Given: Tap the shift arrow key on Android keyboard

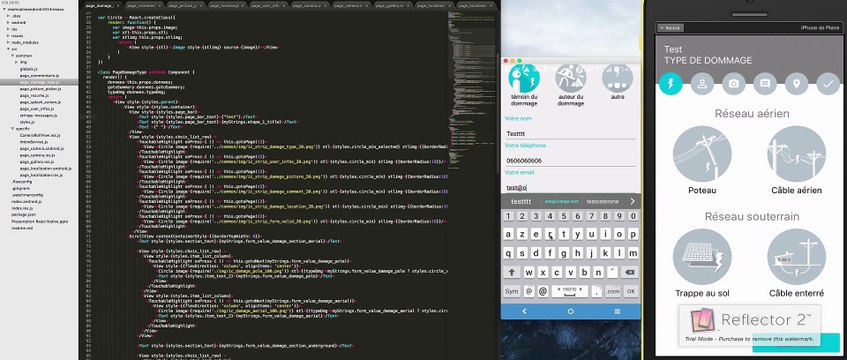Looking at the screenshot, I should pyautogui.click(x=511, y=272).
